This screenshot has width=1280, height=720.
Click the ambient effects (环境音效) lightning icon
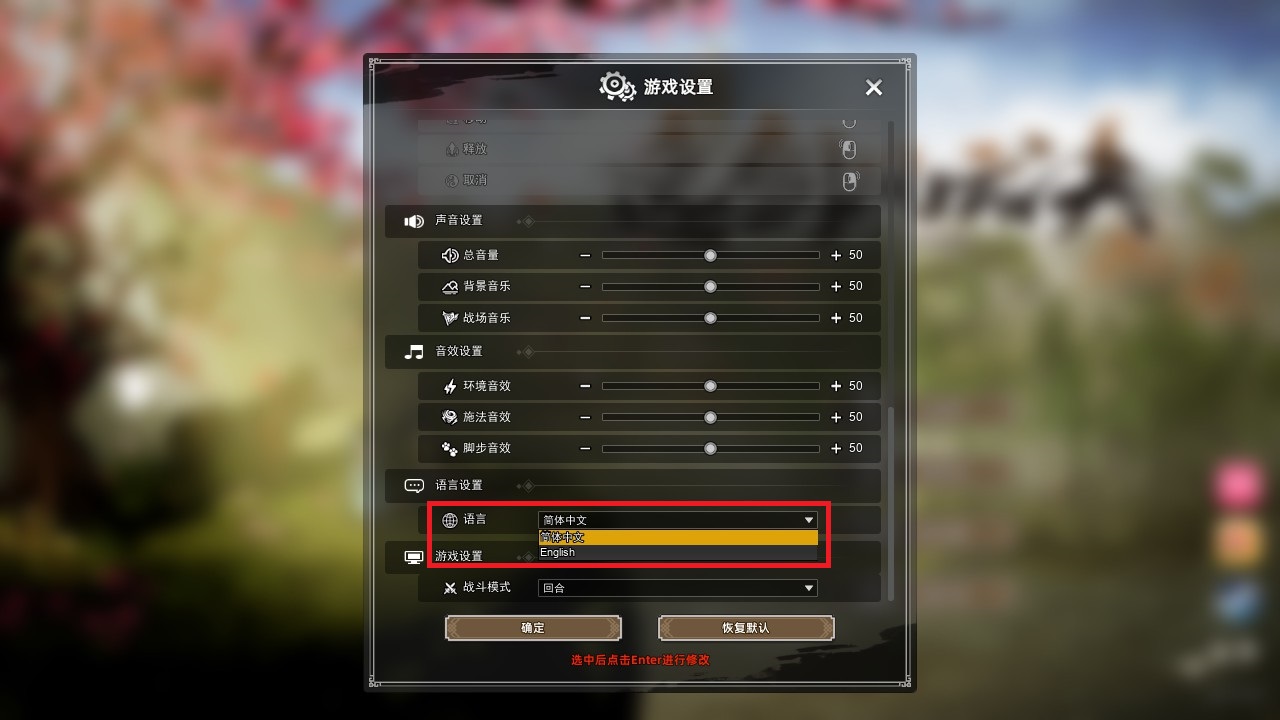(450, 386)
